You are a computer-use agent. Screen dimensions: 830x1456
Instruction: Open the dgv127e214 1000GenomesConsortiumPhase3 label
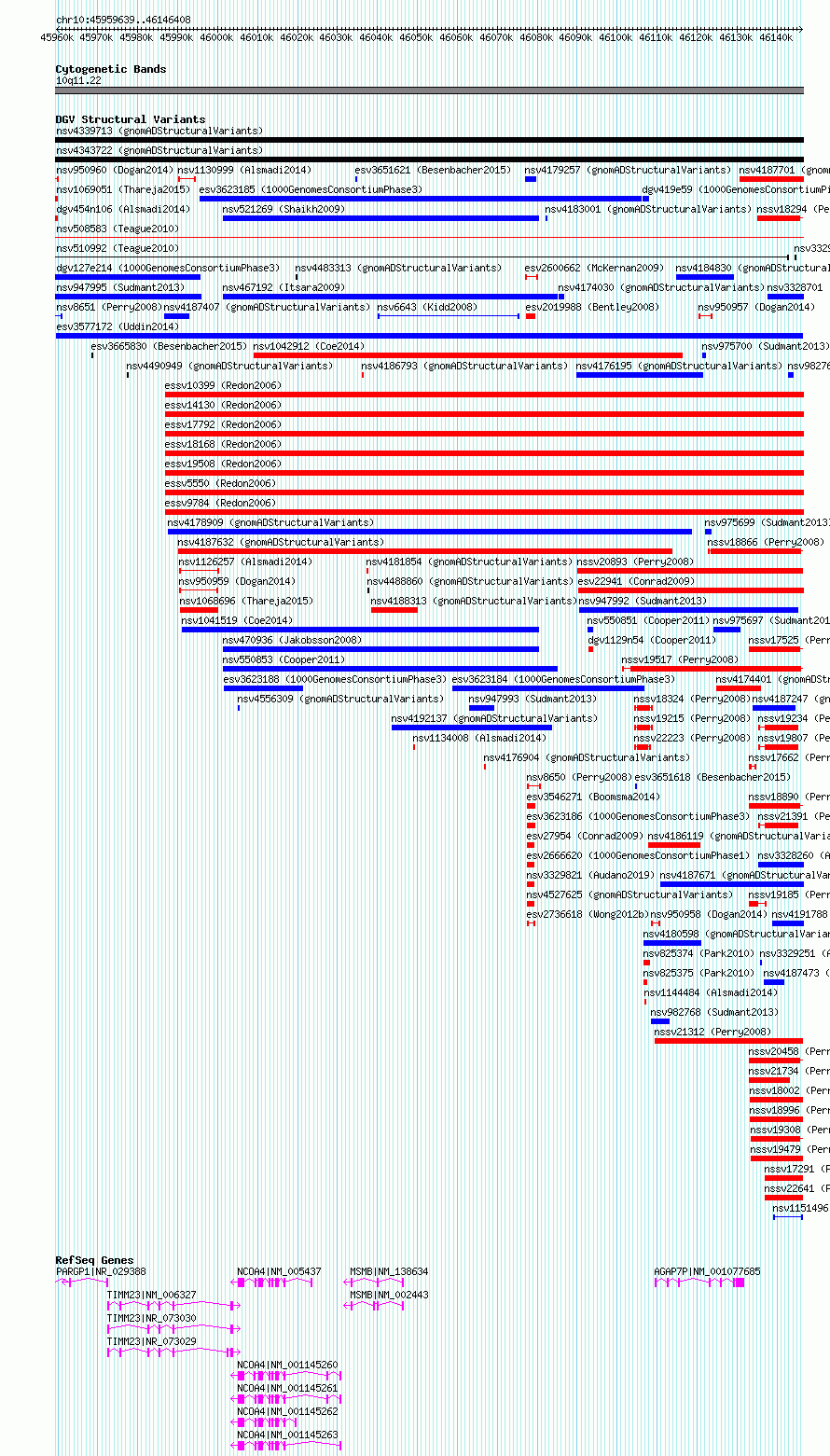pos(168,268)
